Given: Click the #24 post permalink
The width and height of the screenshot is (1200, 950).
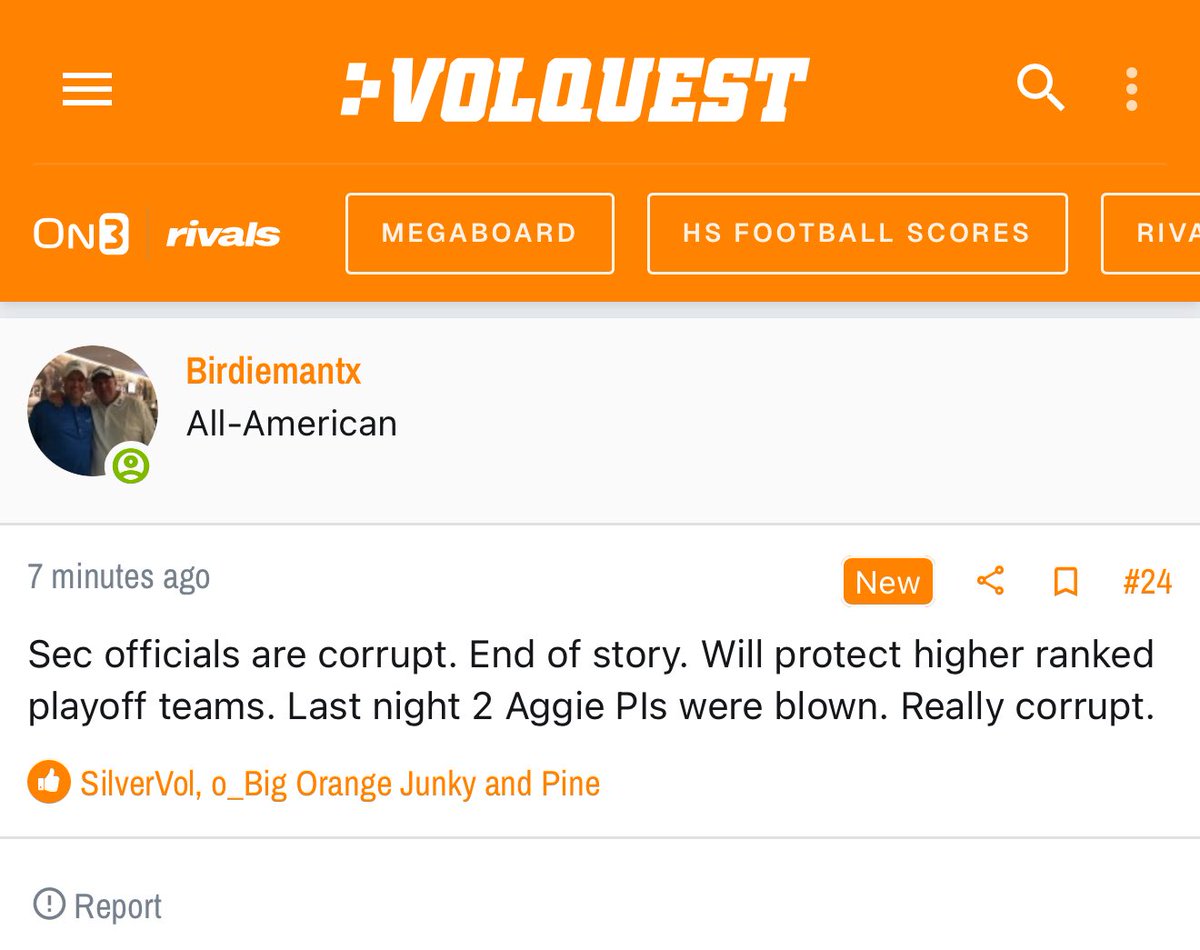Looking at the screenshot, I should pos(1146,581).
